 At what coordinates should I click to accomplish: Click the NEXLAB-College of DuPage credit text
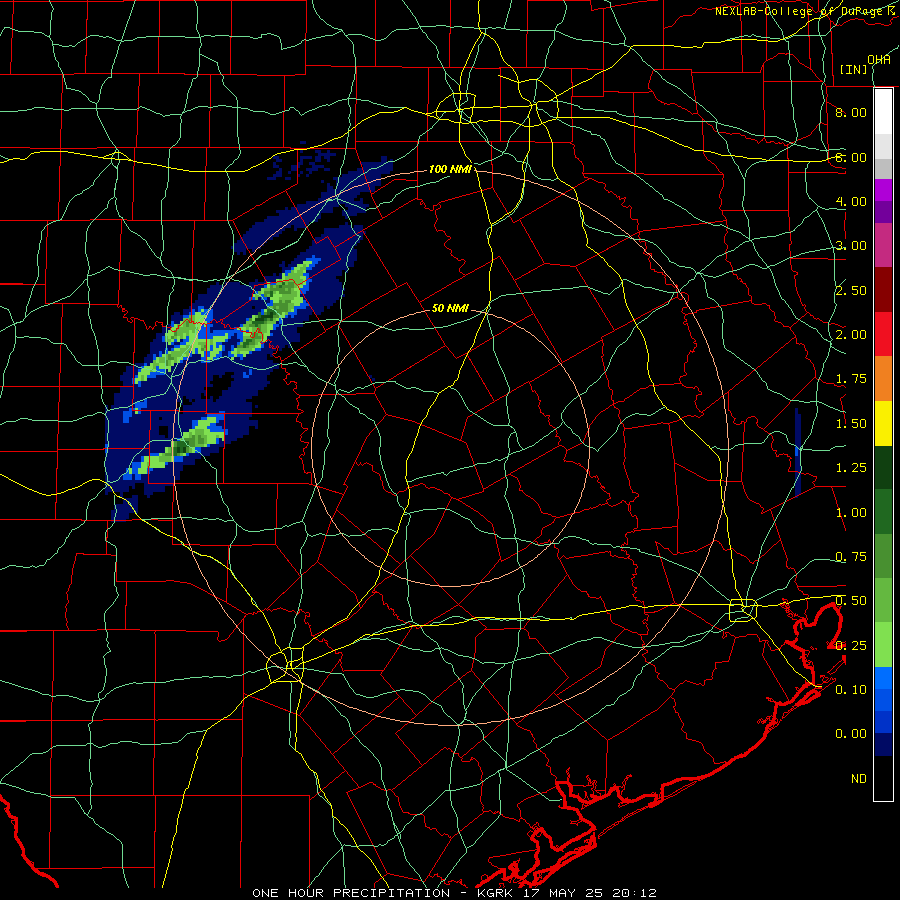[807, 11]
